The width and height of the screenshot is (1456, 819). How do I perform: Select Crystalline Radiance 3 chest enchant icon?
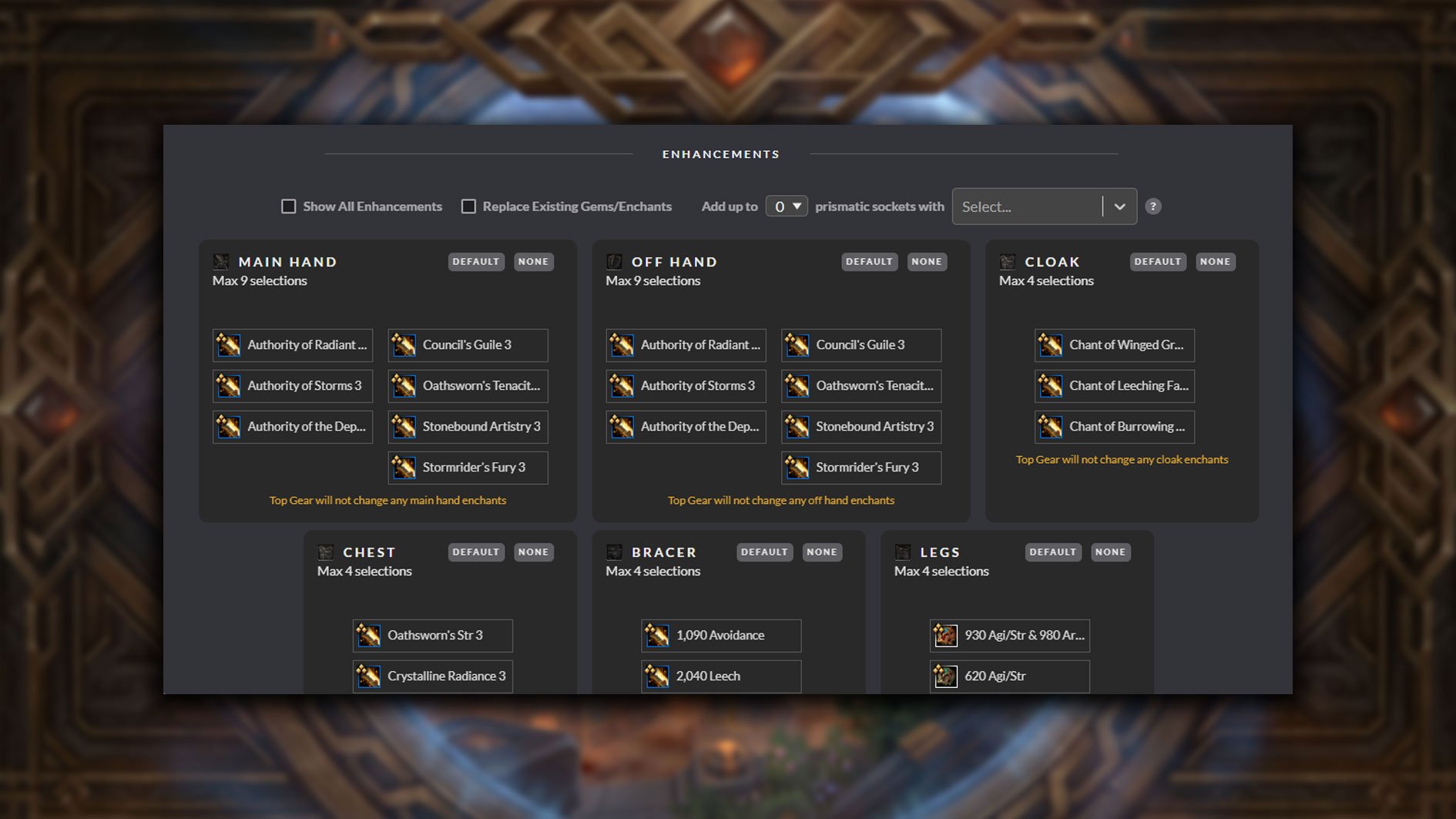click(368, 676)
